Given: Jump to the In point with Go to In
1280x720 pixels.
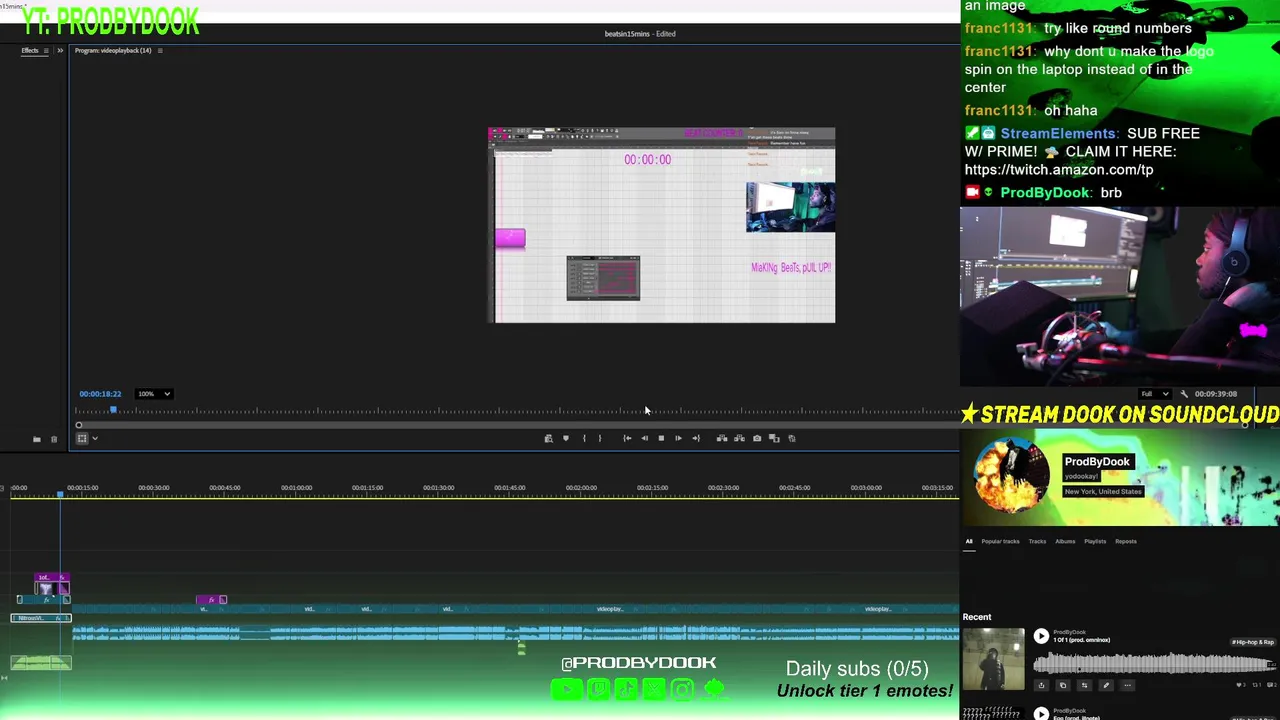Looking at the screenshot, I should pos(627,438).
